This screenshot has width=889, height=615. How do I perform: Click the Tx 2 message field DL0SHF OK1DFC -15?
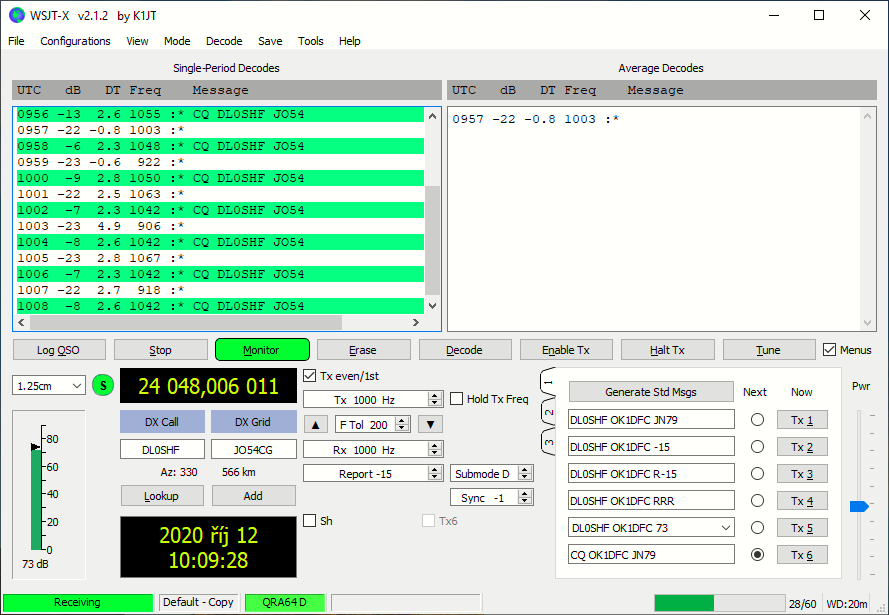[651, 447]
